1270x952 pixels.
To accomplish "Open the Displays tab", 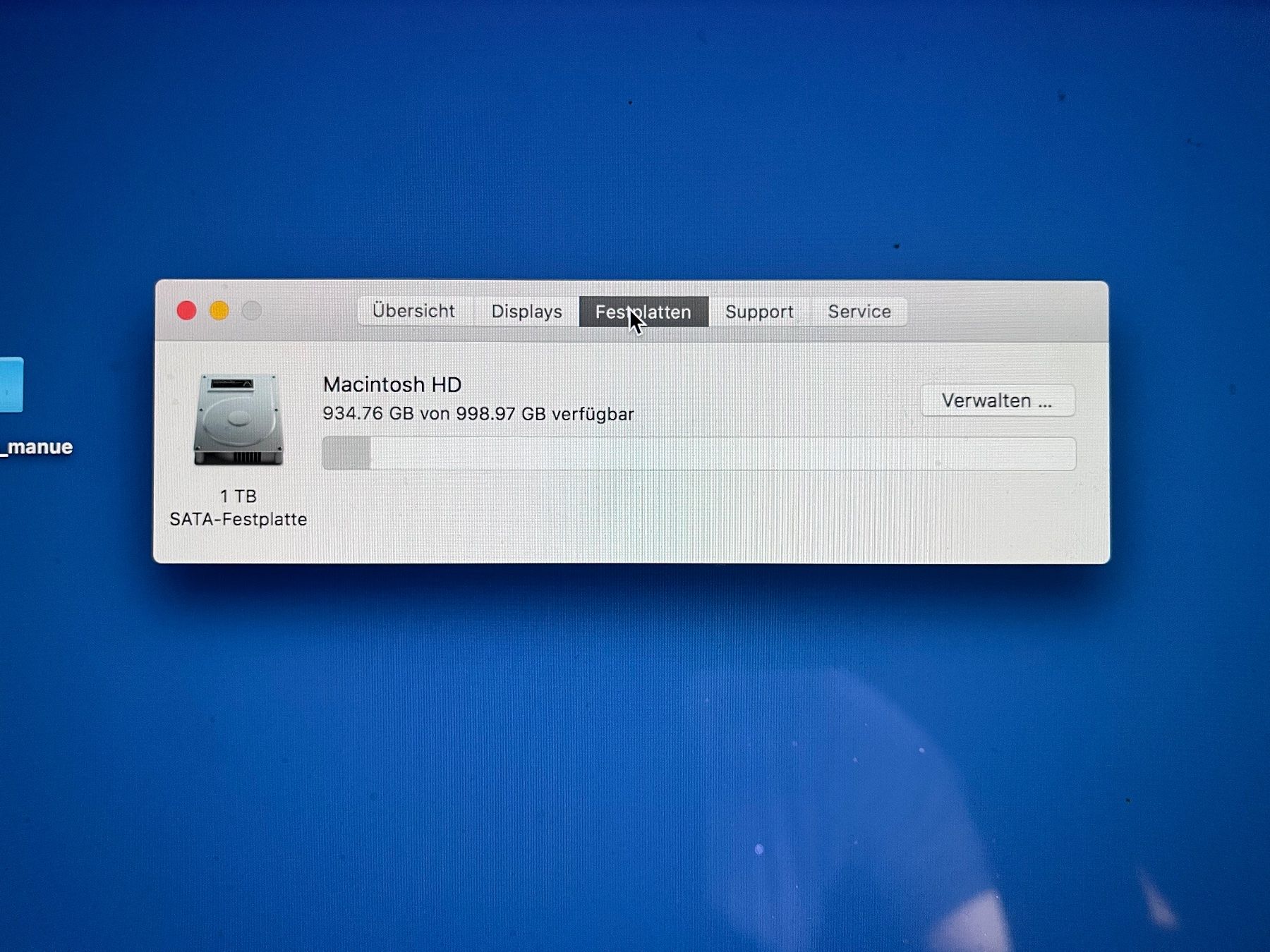I will (526, 311).
